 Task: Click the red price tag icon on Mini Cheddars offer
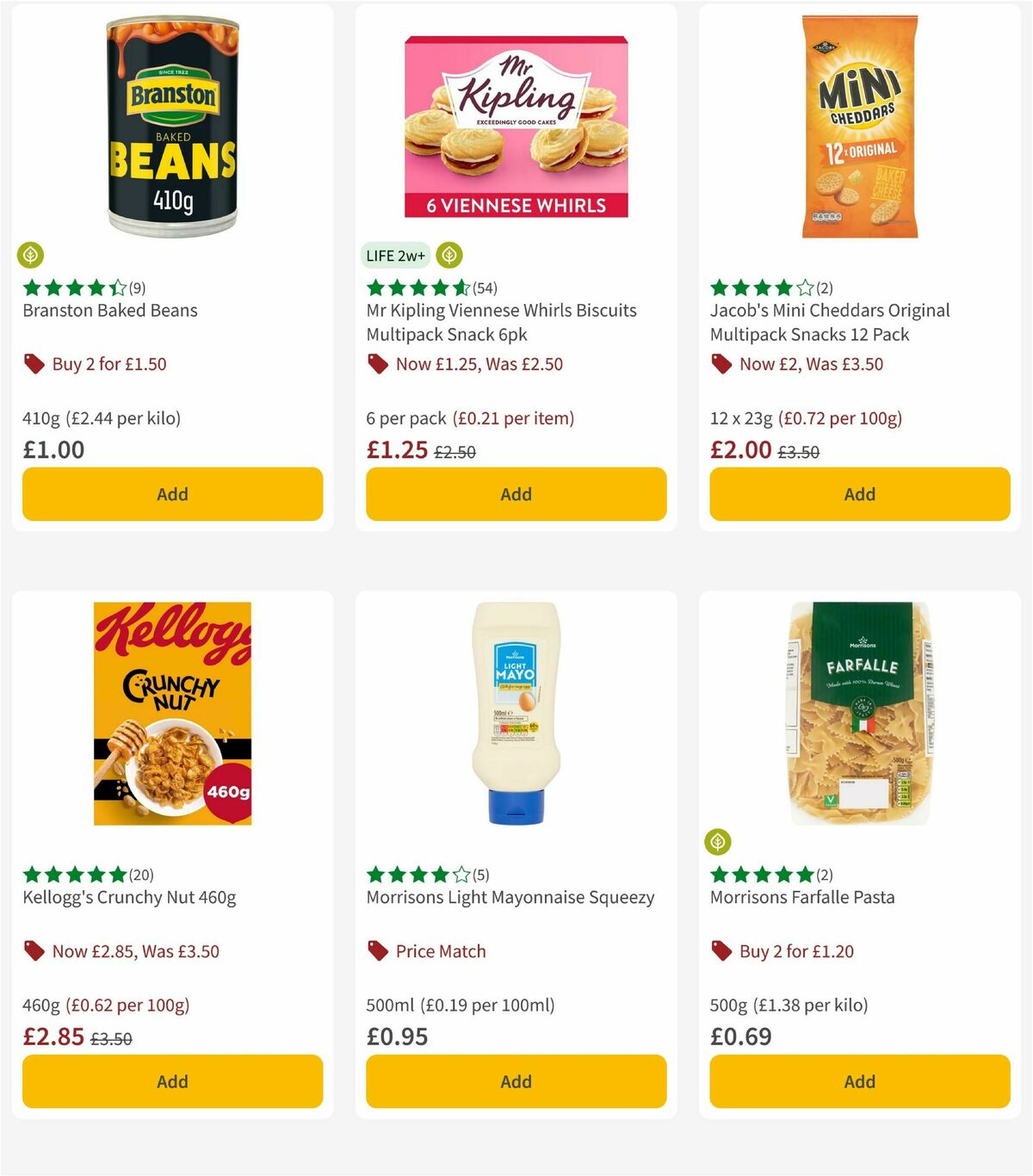pyautogui.click(x=721, y=364)
